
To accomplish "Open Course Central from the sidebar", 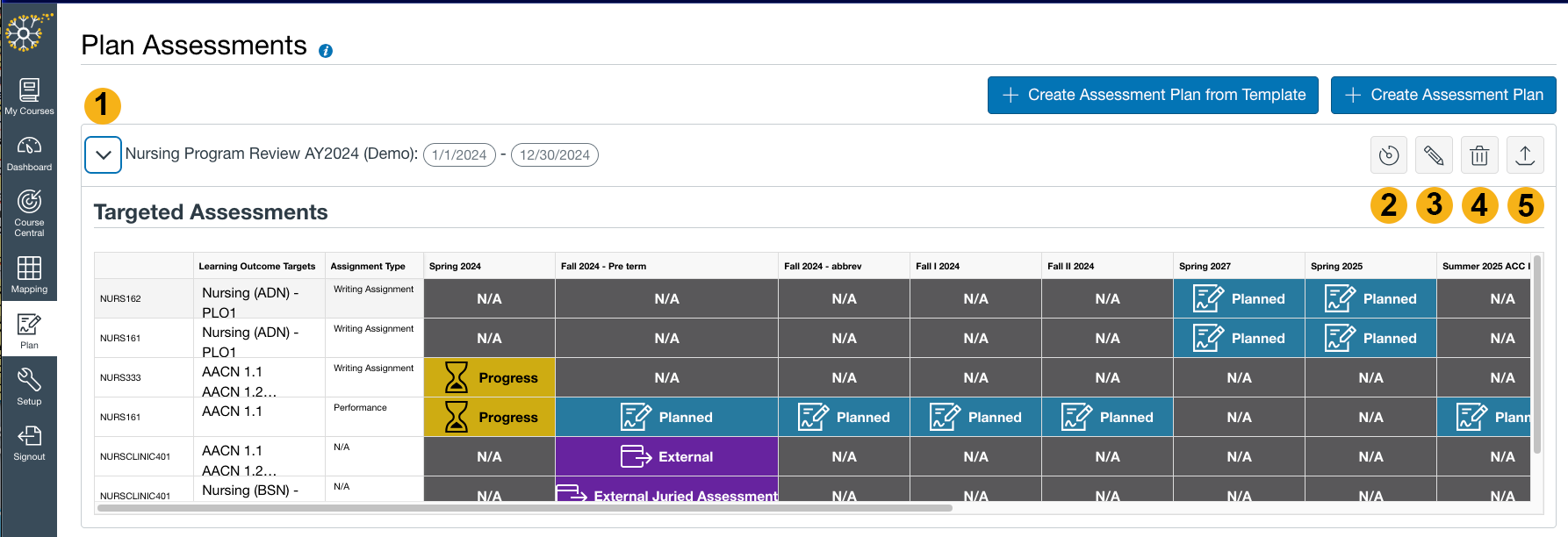I will coord(29,212).
